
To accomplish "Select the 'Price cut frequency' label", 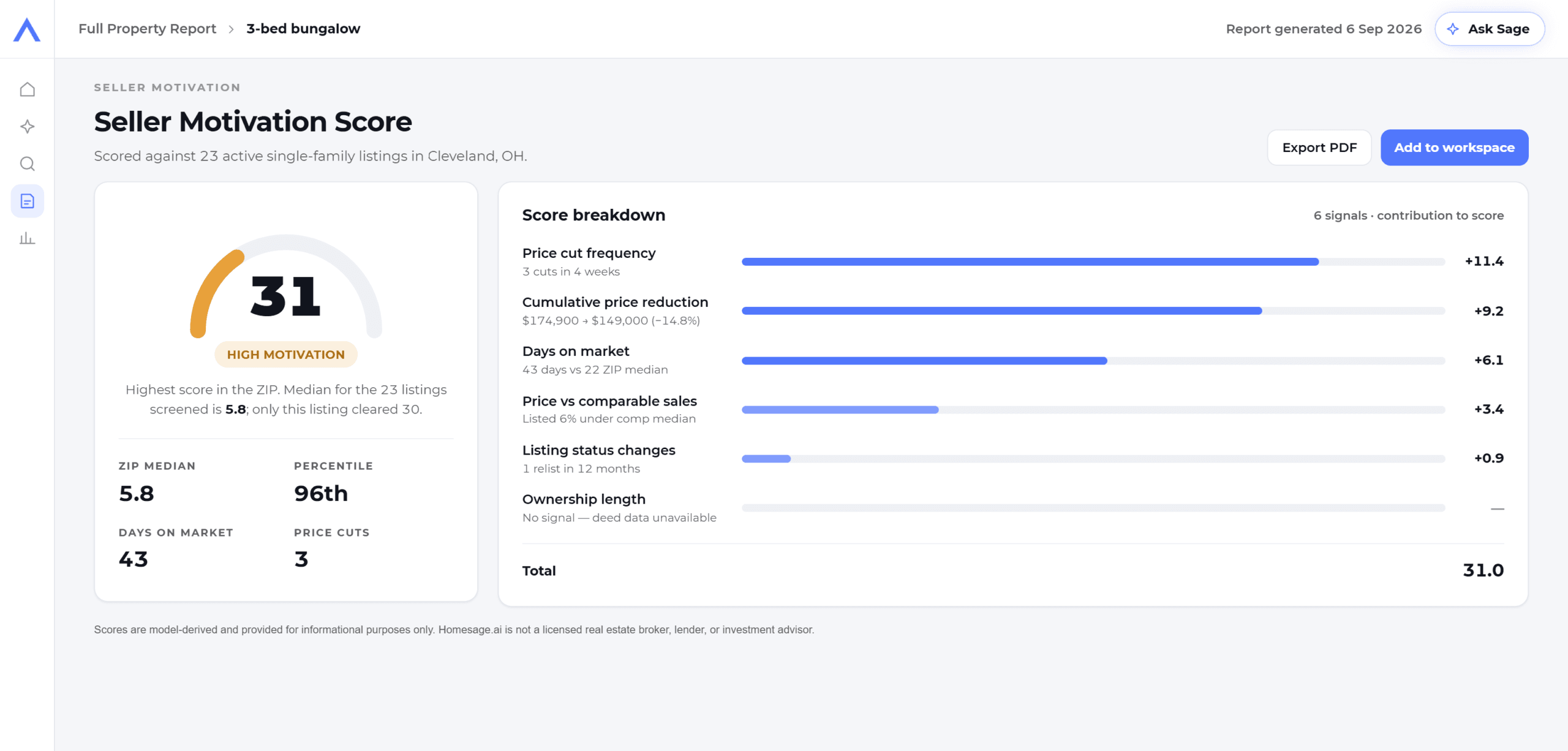I will [x=589, y=253].
